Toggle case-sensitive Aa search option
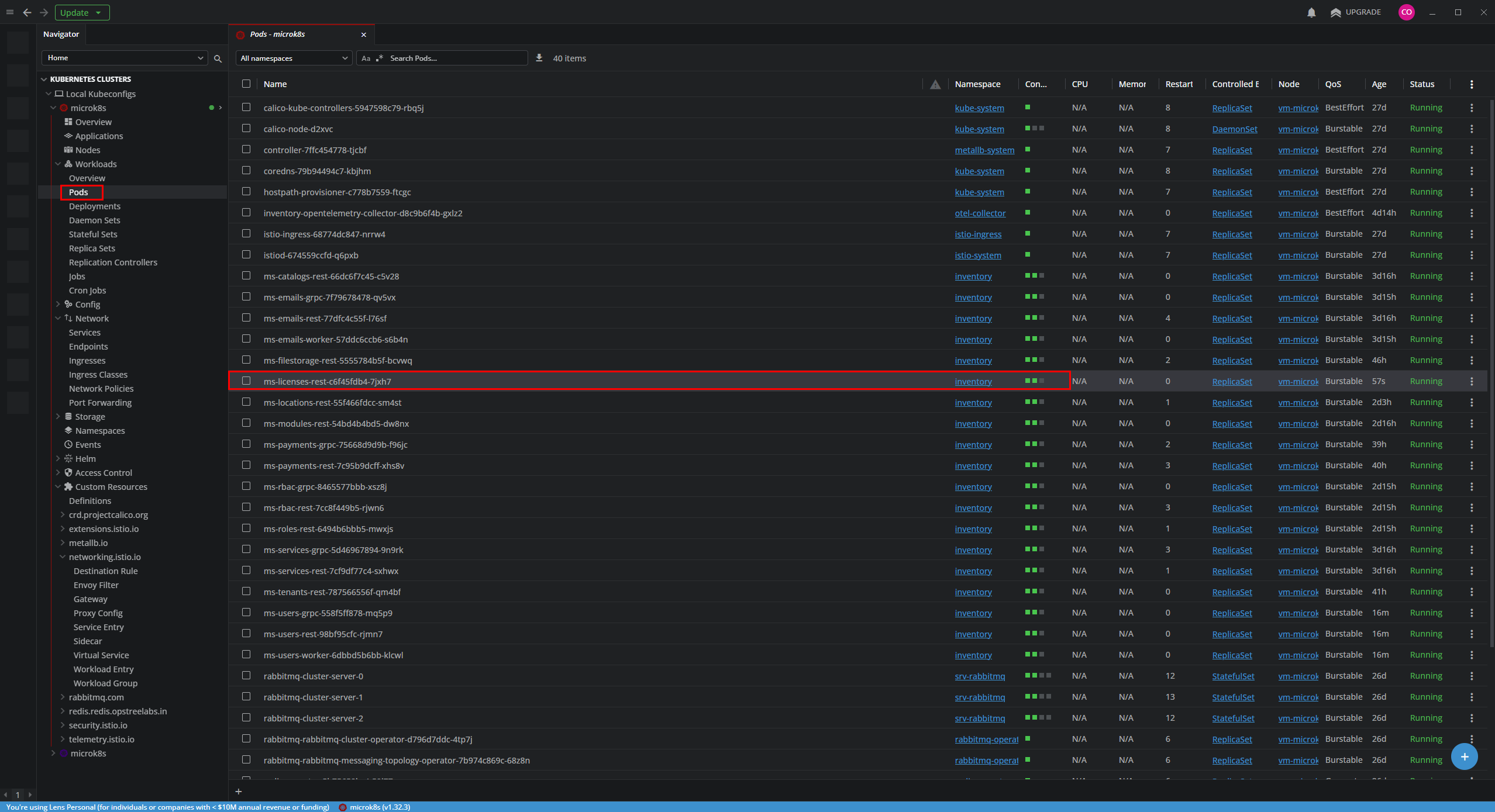The width and height of the screenshot is (1495, 812). pyautogui.click(x=366, y=58)
